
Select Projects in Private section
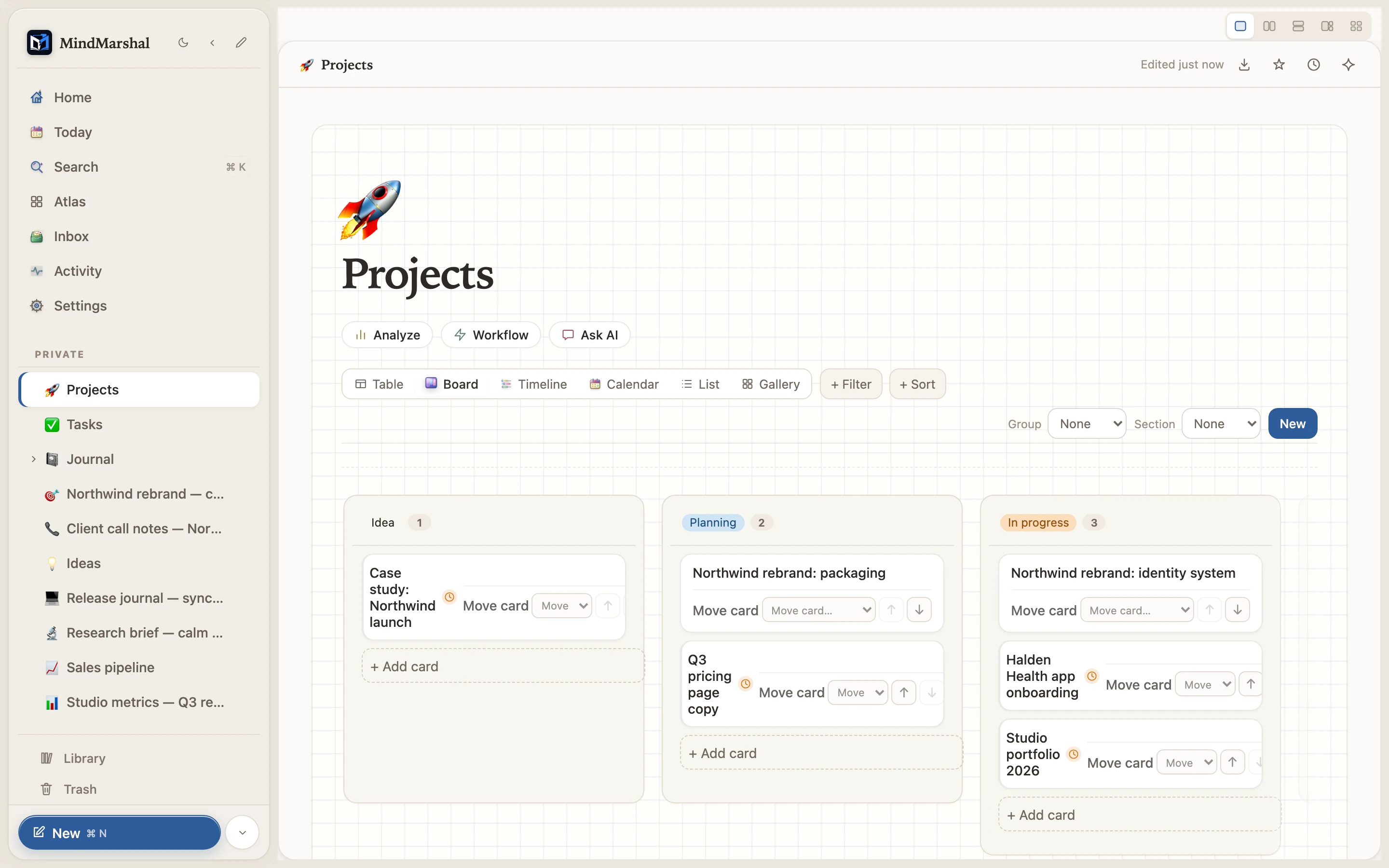click(139, 390)
